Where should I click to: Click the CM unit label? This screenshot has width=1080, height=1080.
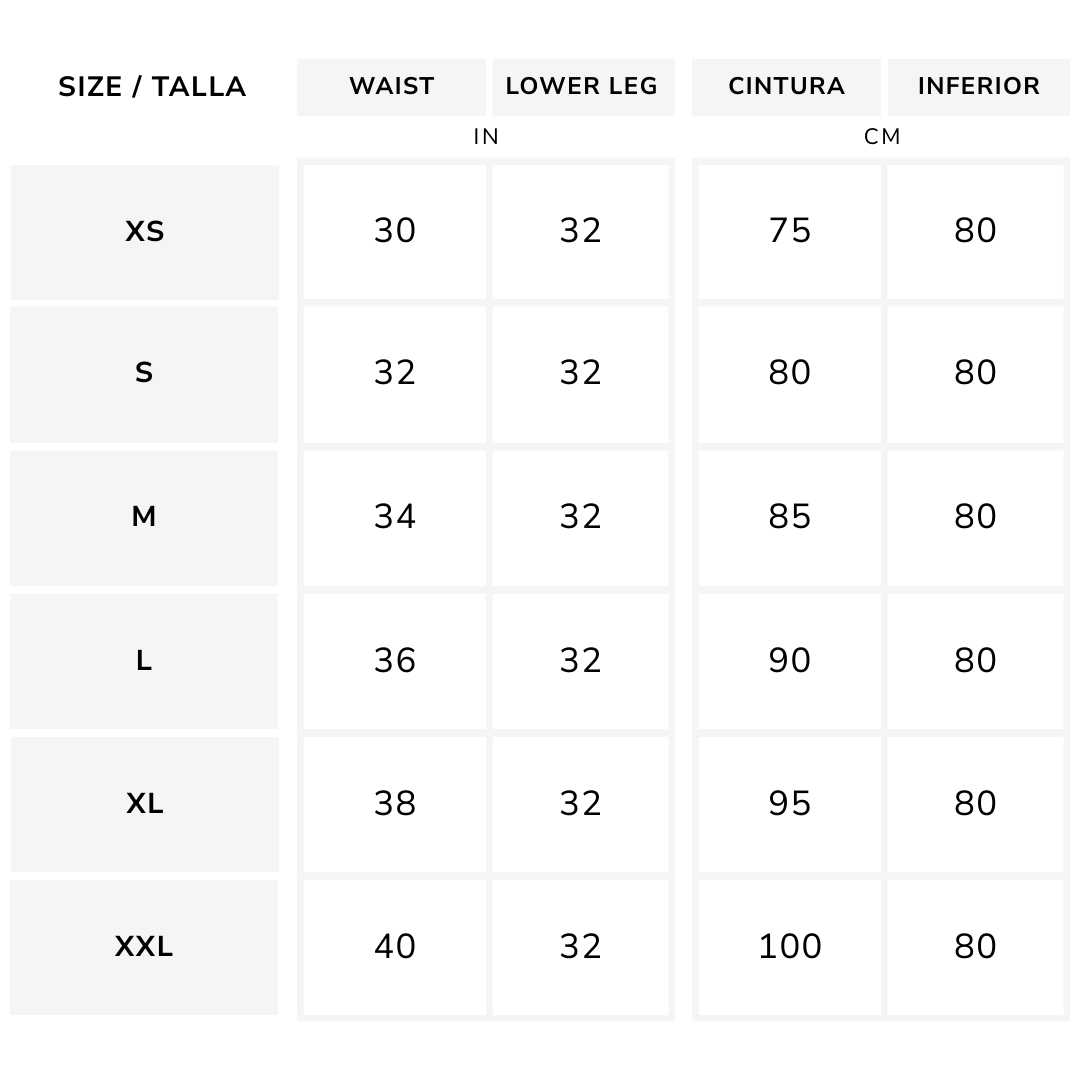(x=882, y=137)
